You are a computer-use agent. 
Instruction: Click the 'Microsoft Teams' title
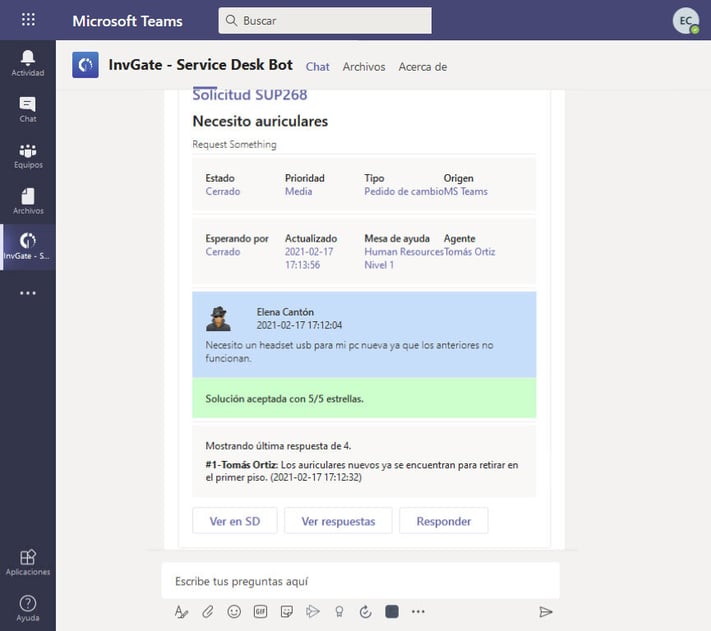coord(127,21)
